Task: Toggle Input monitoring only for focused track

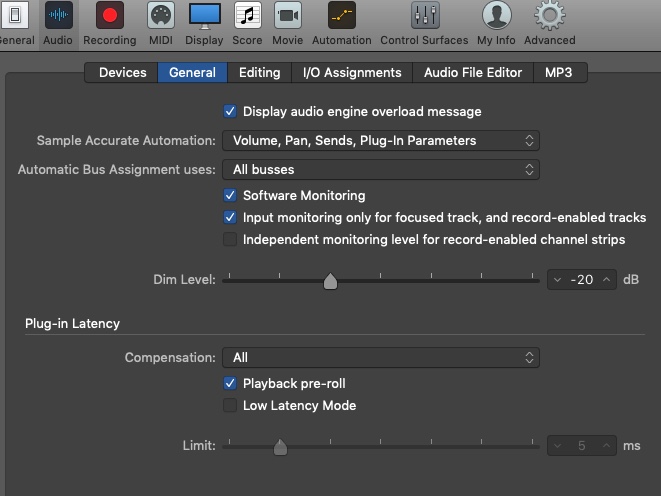Action: [230, 217]
